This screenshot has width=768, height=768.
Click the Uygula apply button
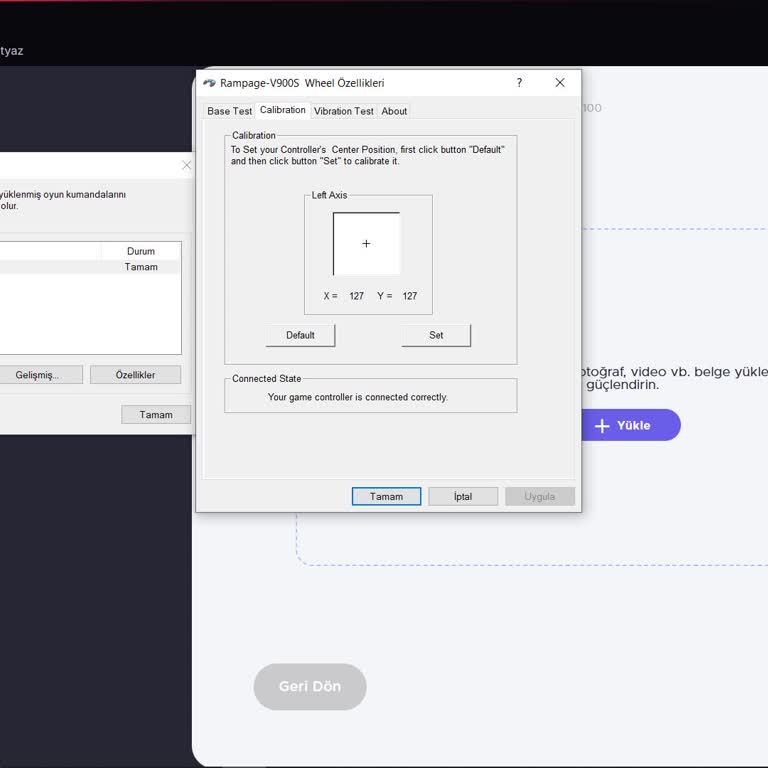point(539,496)
